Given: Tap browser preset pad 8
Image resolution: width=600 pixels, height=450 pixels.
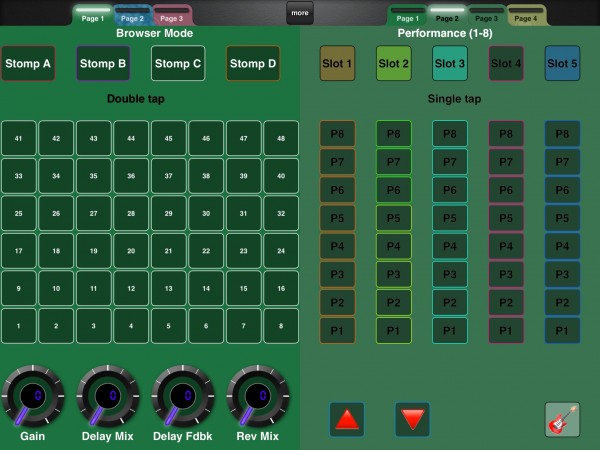Looking at the screenshot, I should pyautogui.click(x=281, y=326).
